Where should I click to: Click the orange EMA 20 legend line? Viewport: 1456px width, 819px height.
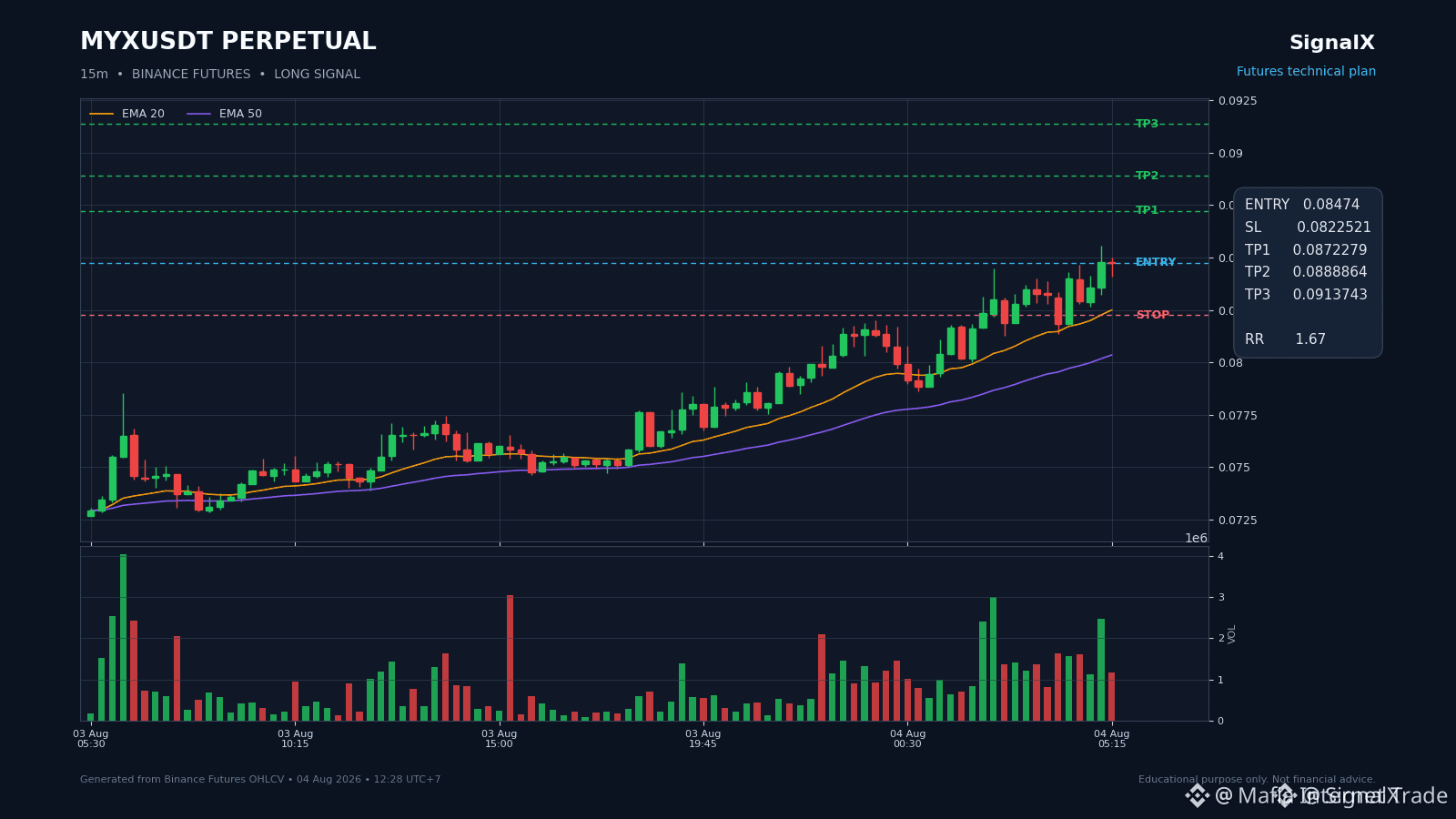[x=102, y=114]
